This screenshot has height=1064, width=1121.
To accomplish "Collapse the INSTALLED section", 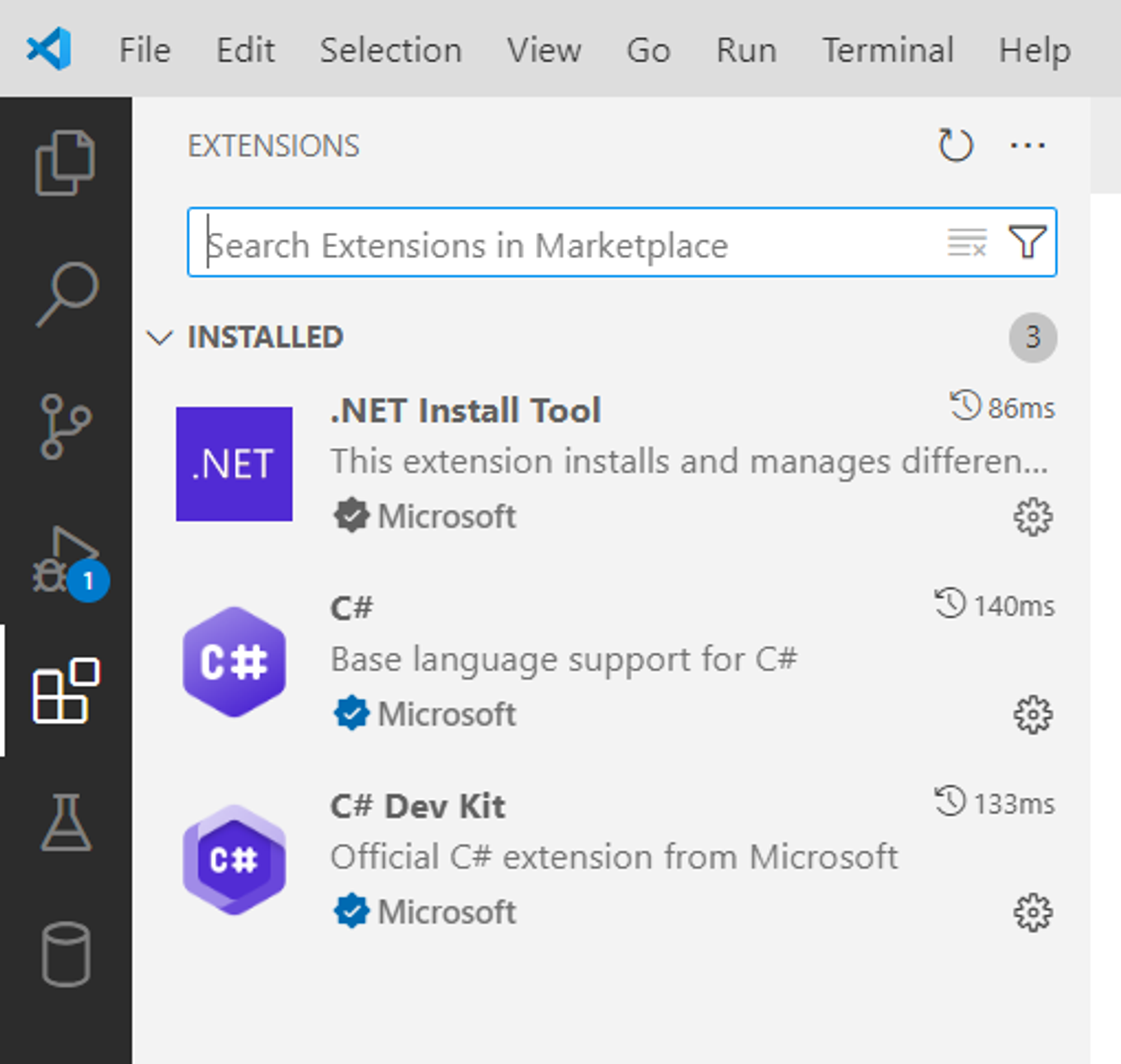I will pyautogui.click(x=160, y=337).
